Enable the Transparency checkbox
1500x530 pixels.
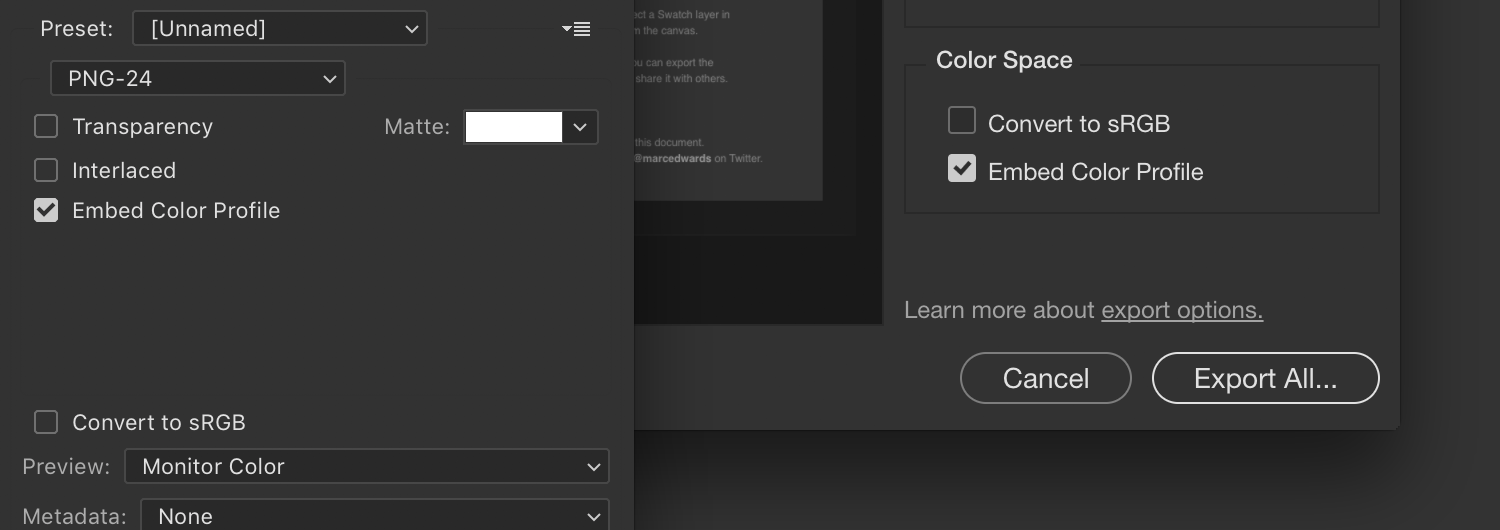[x=46, y=126]
